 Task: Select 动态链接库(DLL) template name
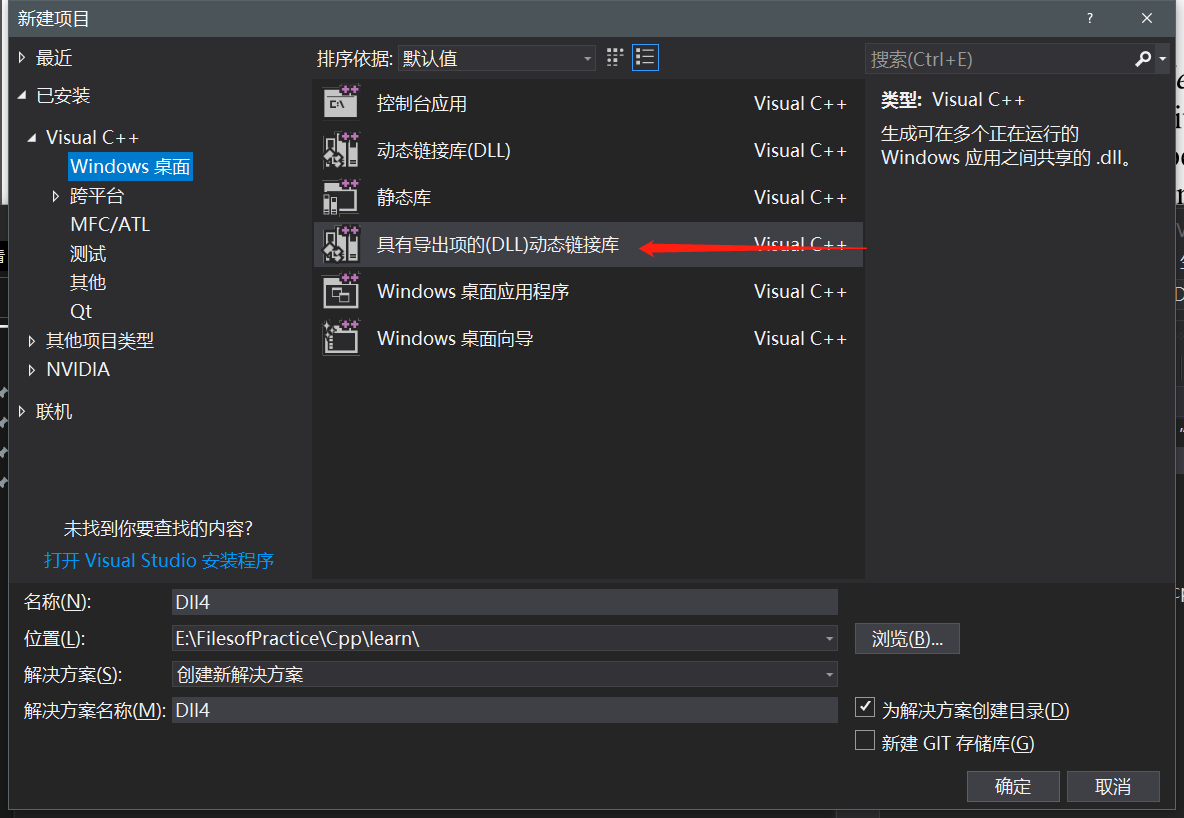click(x=443, y=150)
